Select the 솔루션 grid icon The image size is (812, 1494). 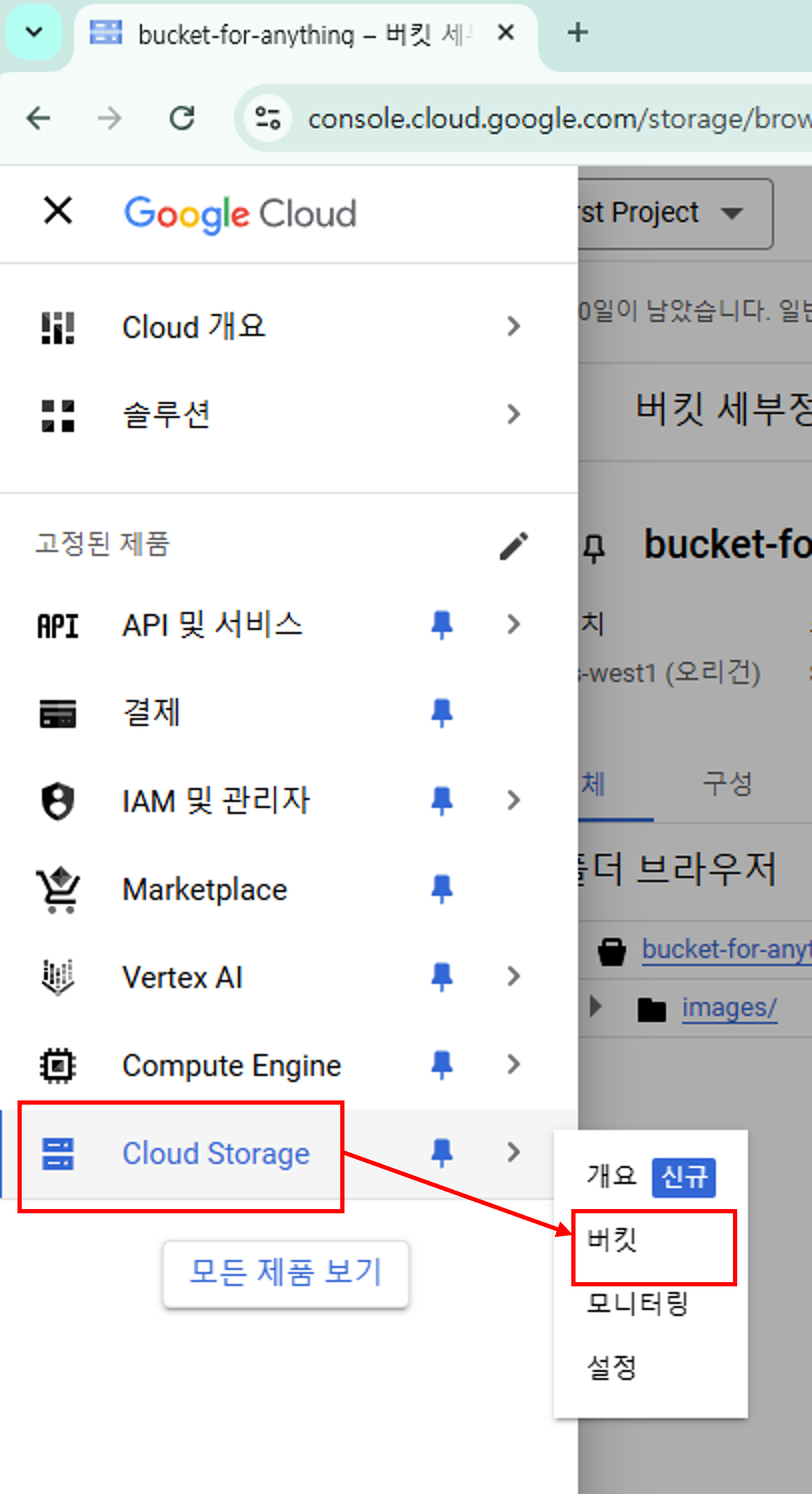(x=58, y=415)
